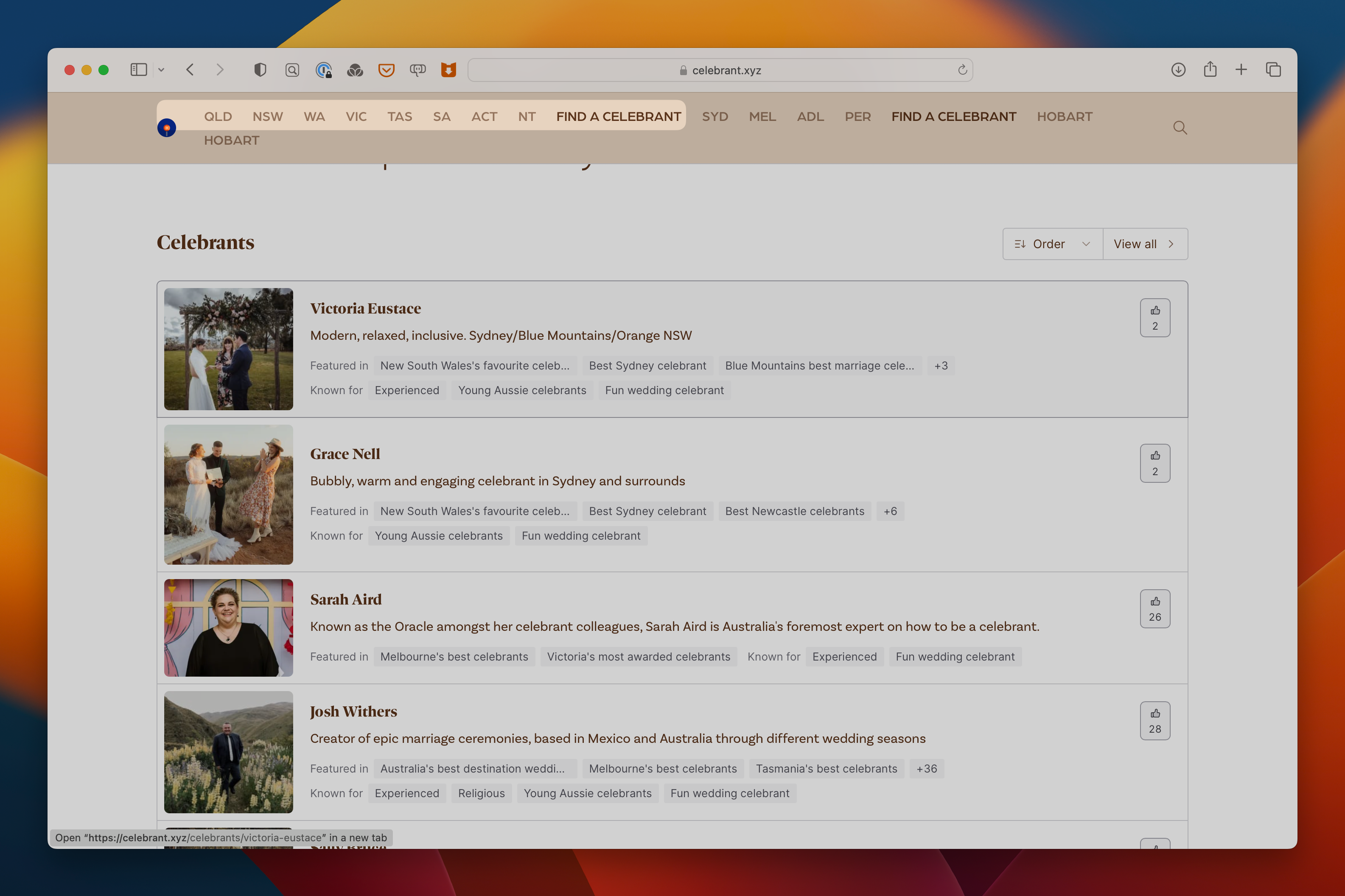Open the orange fox extension icon
1345x896 pixels.
[x=448, y=70]
